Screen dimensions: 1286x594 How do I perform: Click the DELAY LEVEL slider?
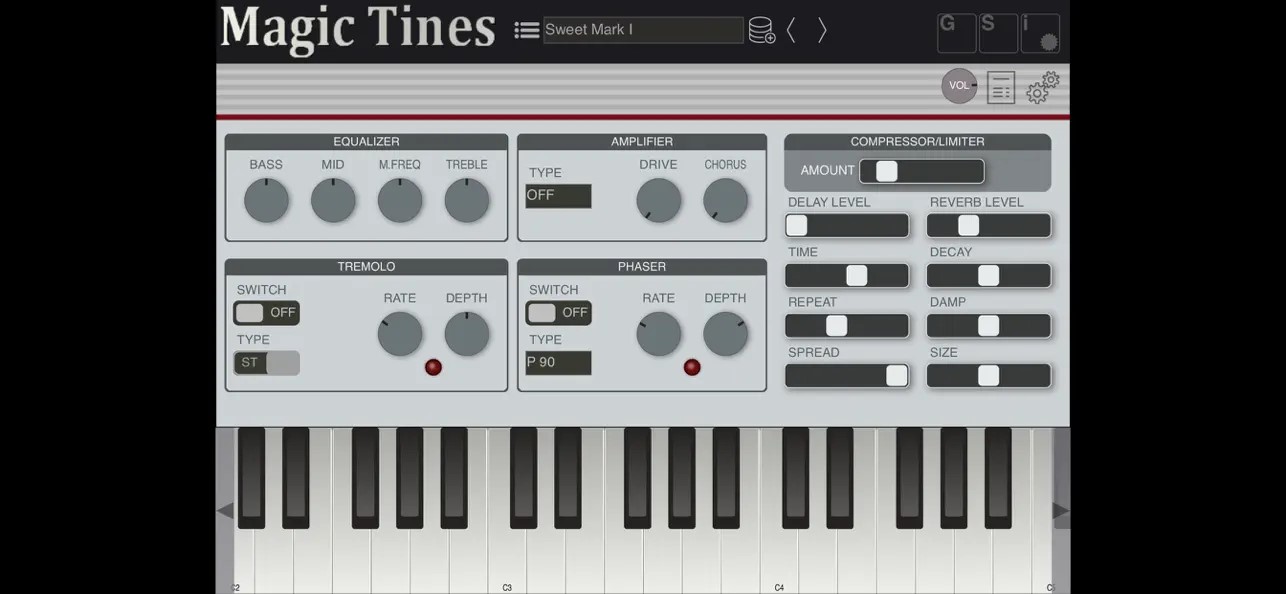(x=847, y=226)
